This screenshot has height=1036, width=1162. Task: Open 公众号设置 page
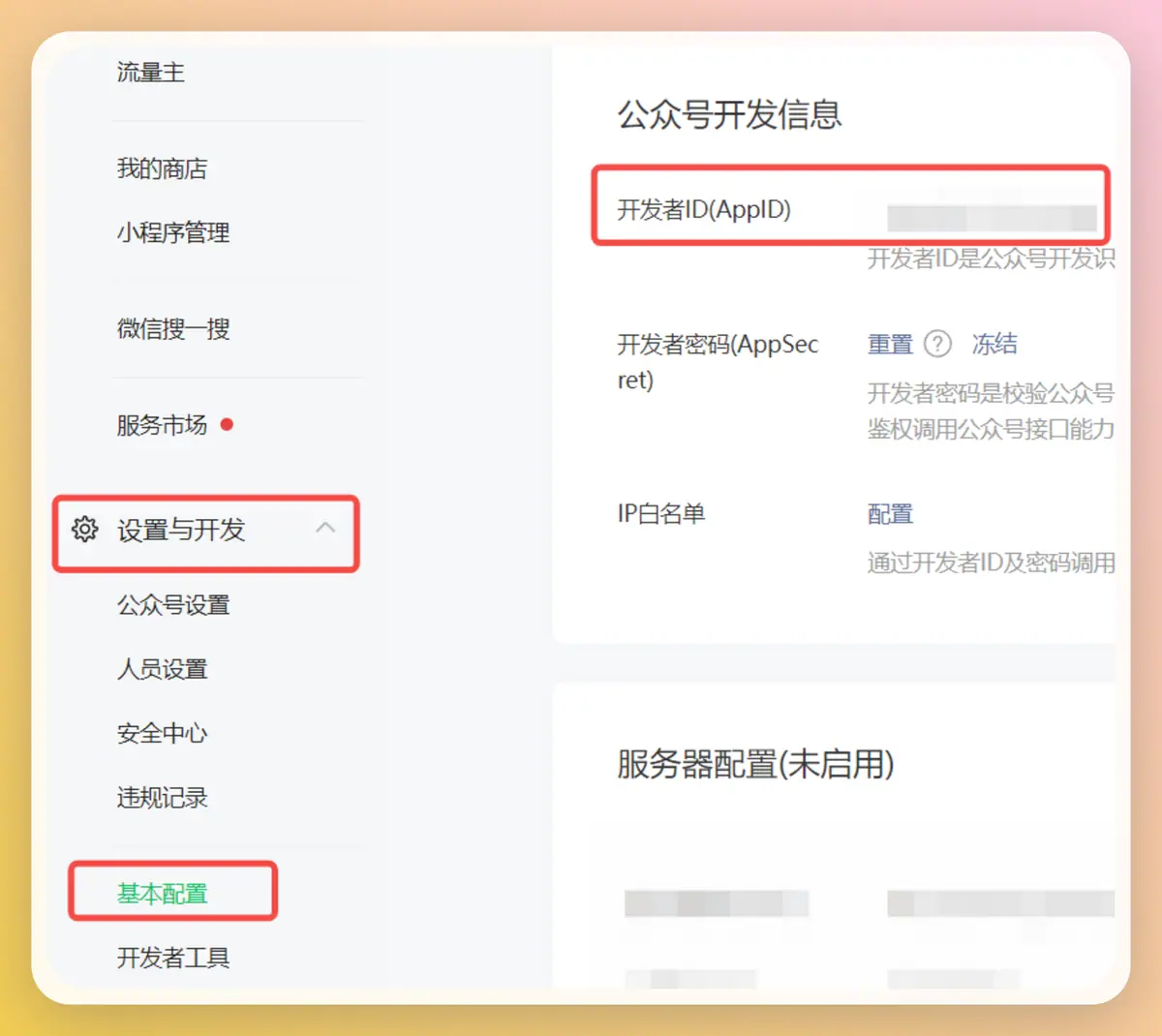pyautogui.click(x=173, y=605)
